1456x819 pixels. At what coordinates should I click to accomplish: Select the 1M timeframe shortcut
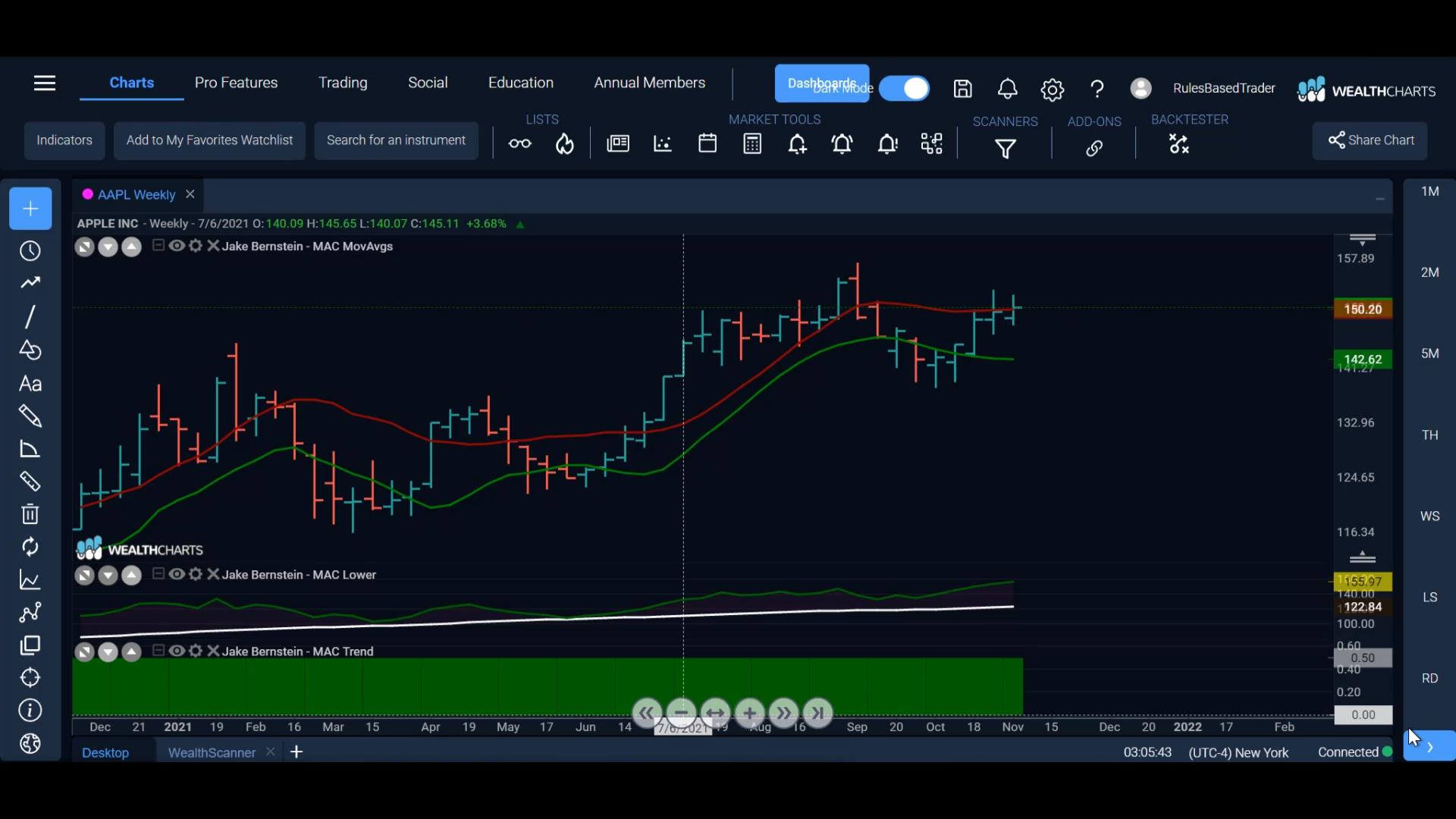(1429, 191)
